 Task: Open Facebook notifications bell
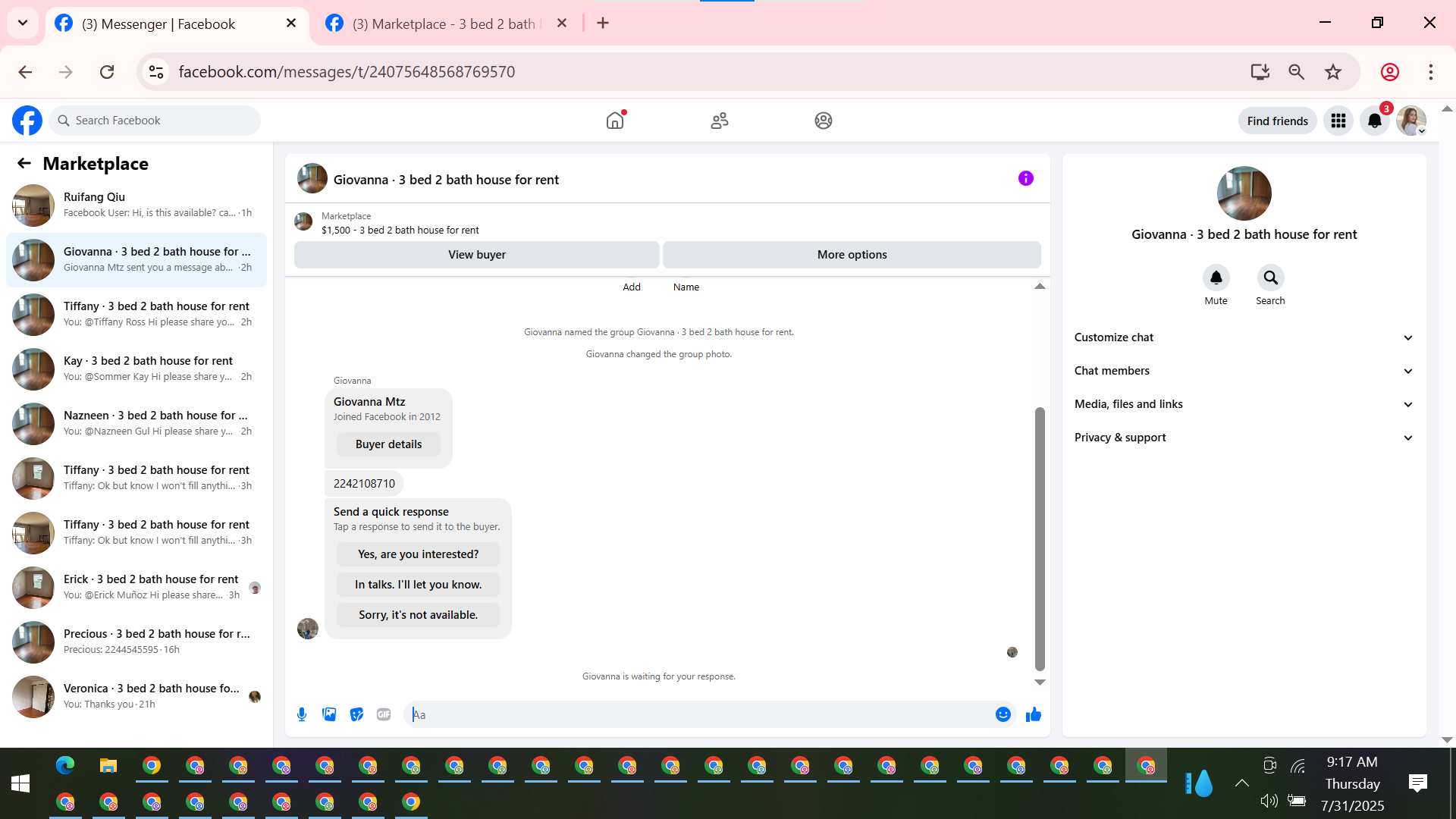tap(1374, 121)
